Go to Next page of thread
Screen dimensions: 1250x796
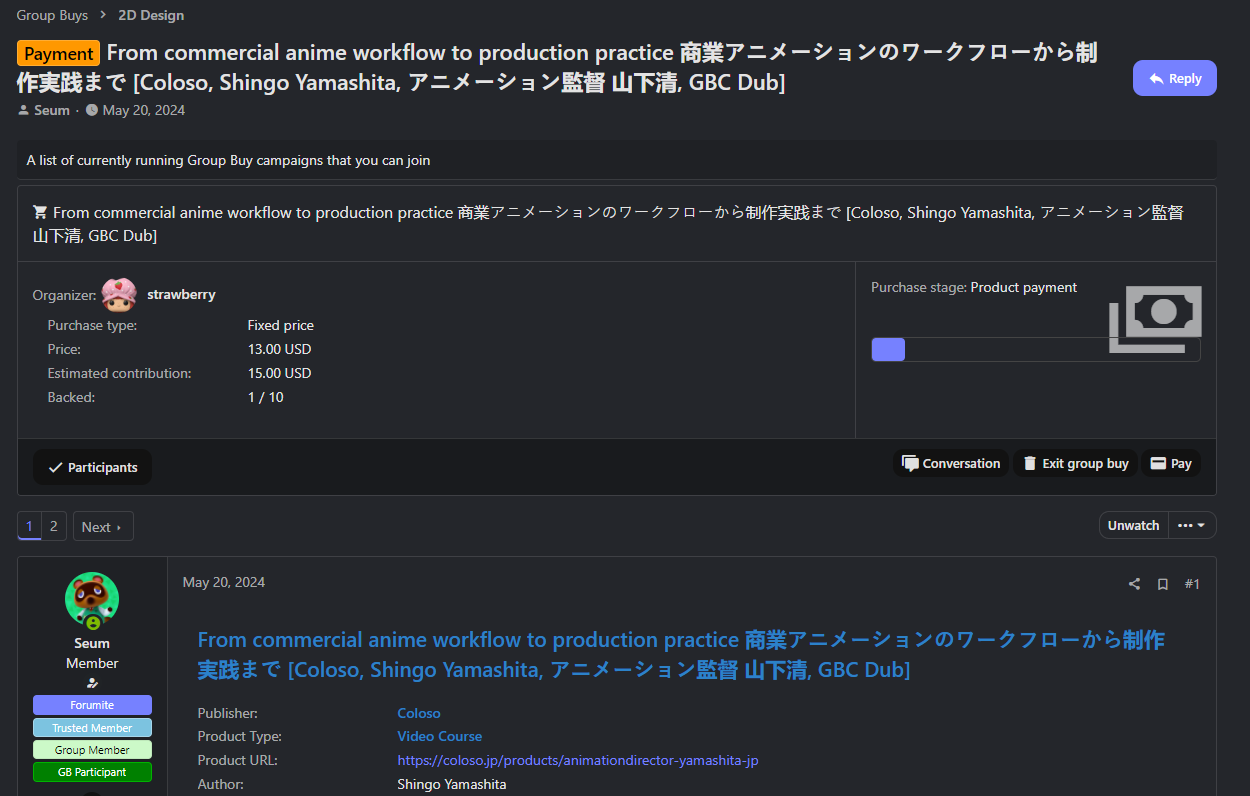click(x=102, y=527)
